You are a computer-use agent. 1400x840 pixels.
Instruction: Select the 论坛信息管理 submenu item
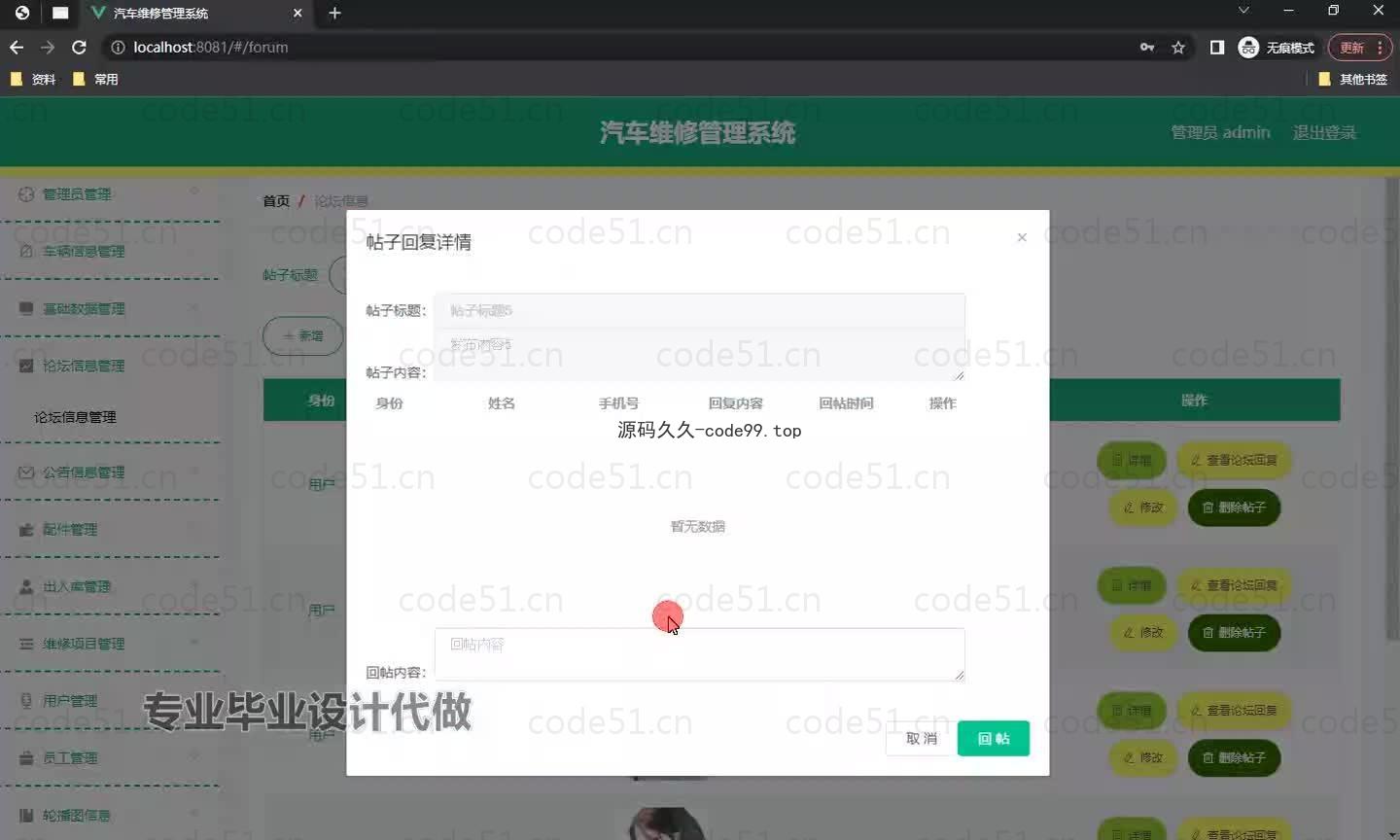tap(75, 417)
